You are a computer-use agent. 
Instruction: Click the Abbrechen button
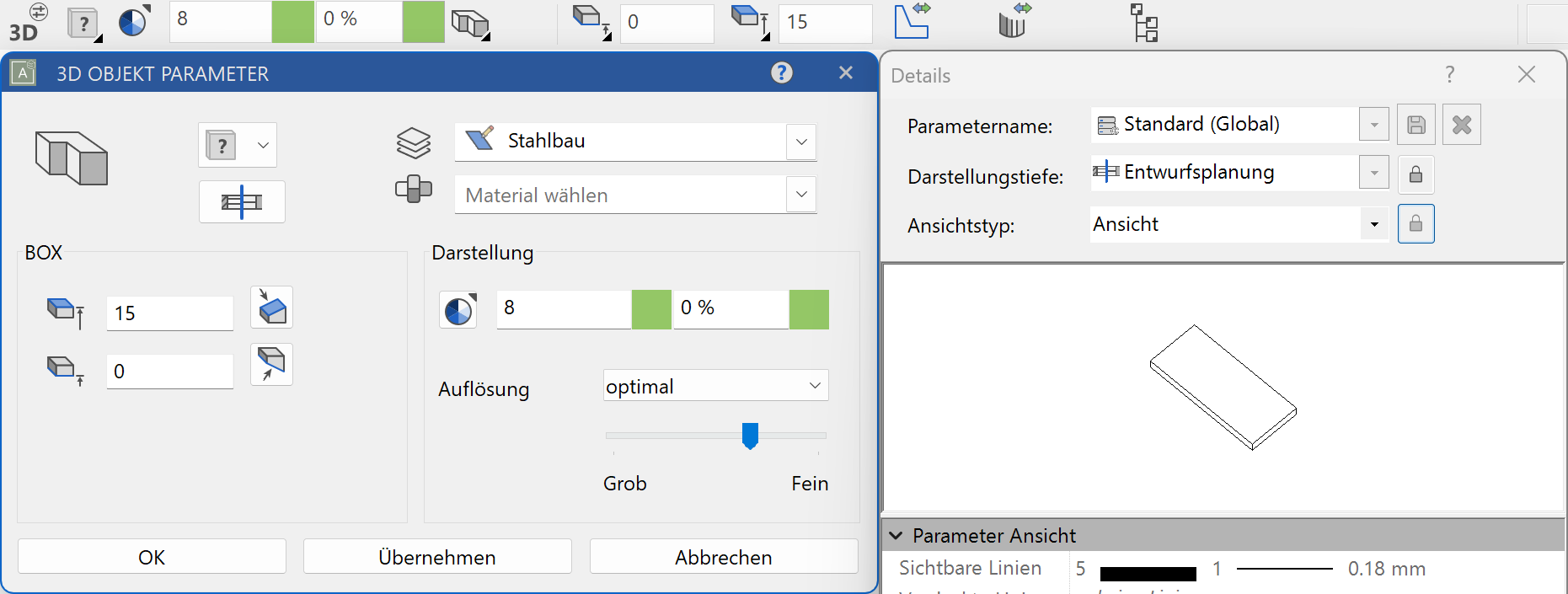click(723, 557)
